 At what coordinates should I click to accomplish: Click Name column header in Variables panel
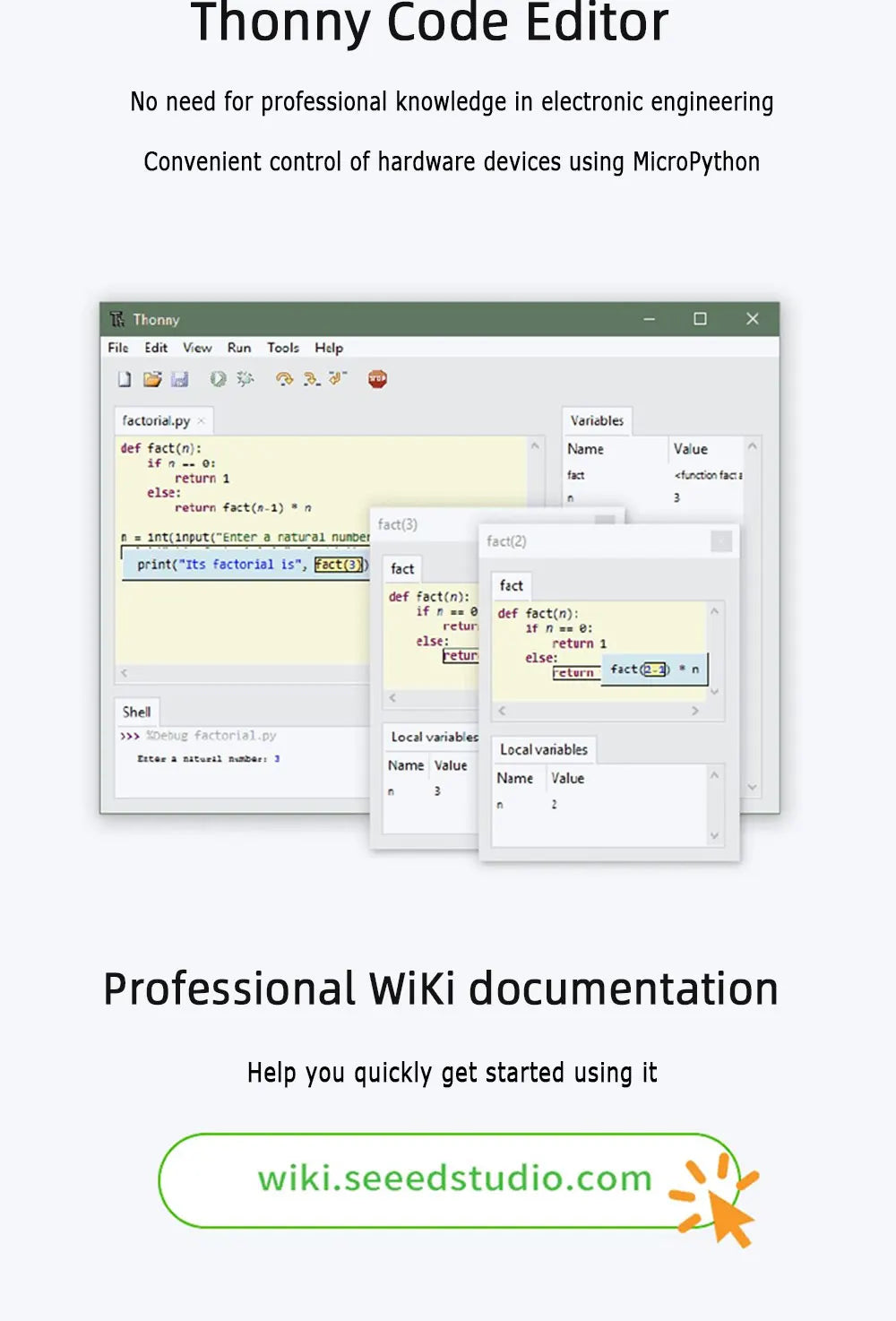pyautogui.click(x=585, y=449)
